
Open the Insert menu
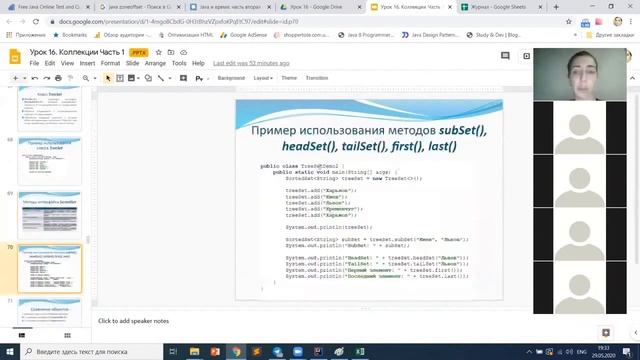coord(87,63)
